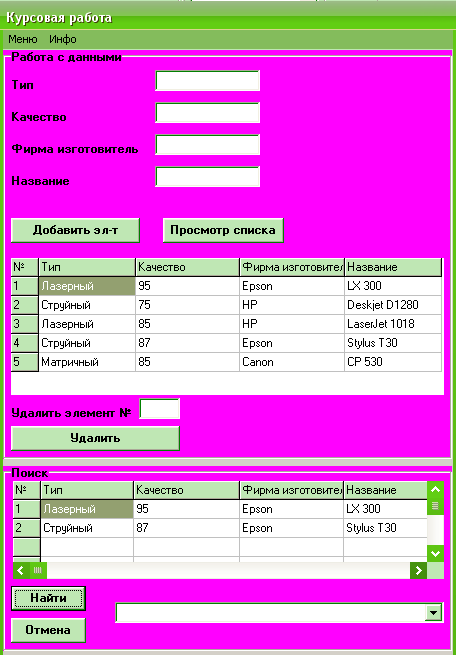Focus the Фирма изготовитель input field
Screen dimensions: 456x655
208,145
